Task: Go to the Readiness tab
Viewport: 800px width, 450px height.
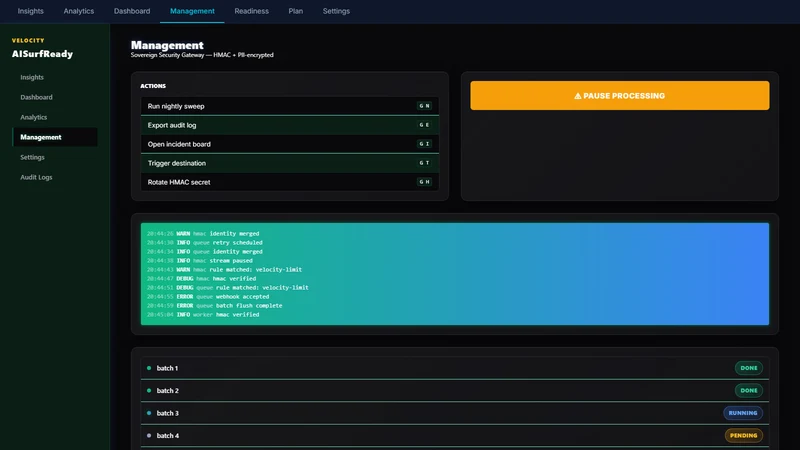Action: coord(252,11)
